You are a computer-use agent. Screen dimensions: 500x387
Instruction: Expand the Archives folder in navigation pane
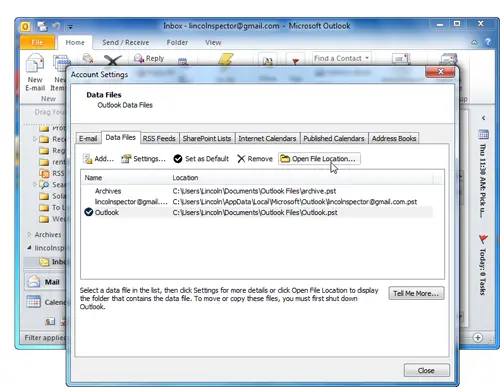[x=29, y=235]
